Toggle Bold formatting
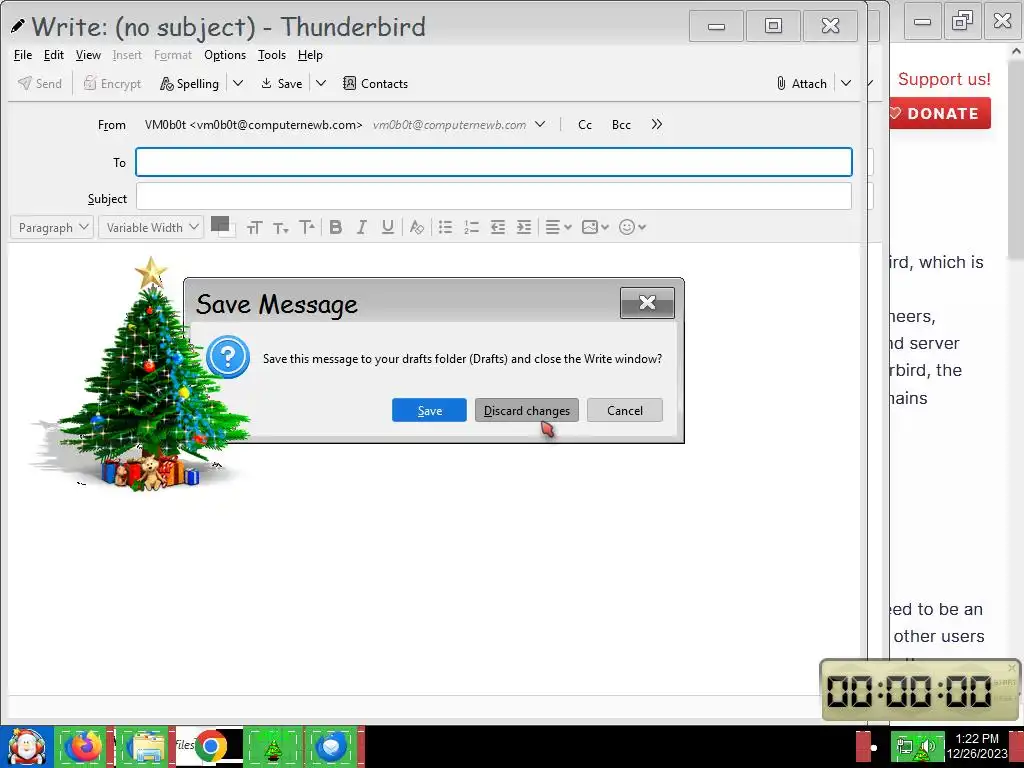 click(x=336, y=227)
